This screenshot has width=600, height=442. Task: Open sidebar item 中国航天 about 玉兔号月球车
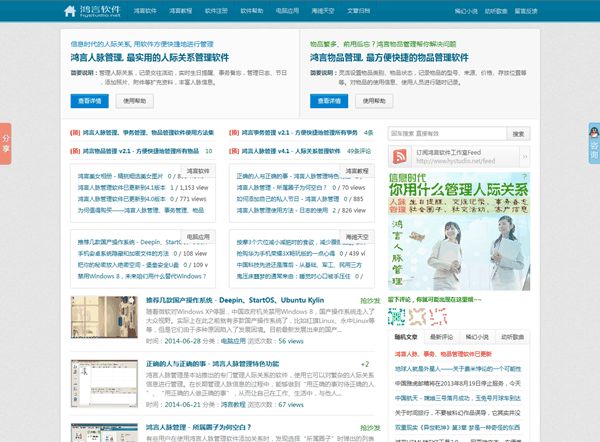[458, 398]
